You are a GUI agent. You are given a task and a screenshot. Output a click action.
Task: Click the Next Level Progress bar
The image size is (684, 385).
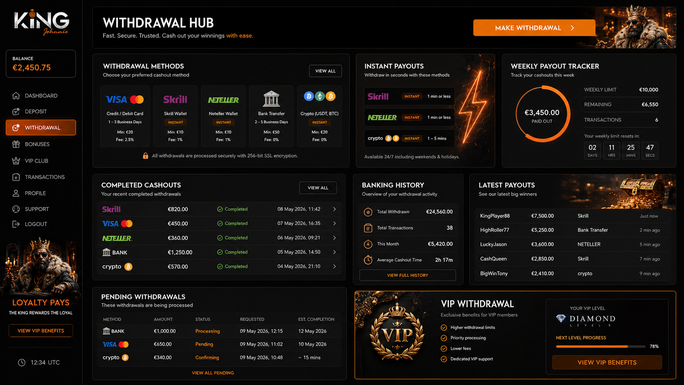[601, 346]
